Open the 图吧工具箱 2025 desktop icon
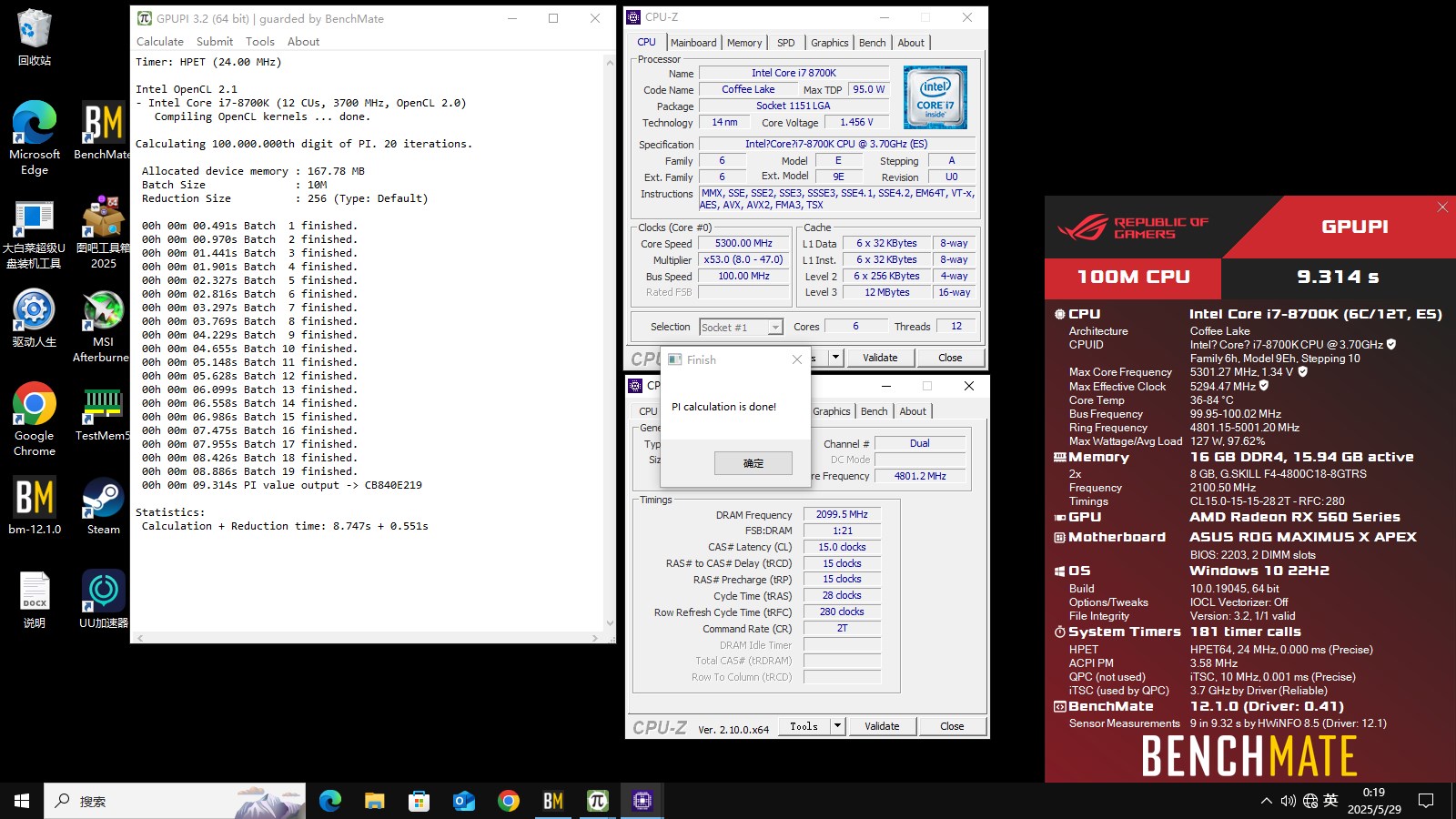Viewport: 1456px width, 819px height. 103,234
